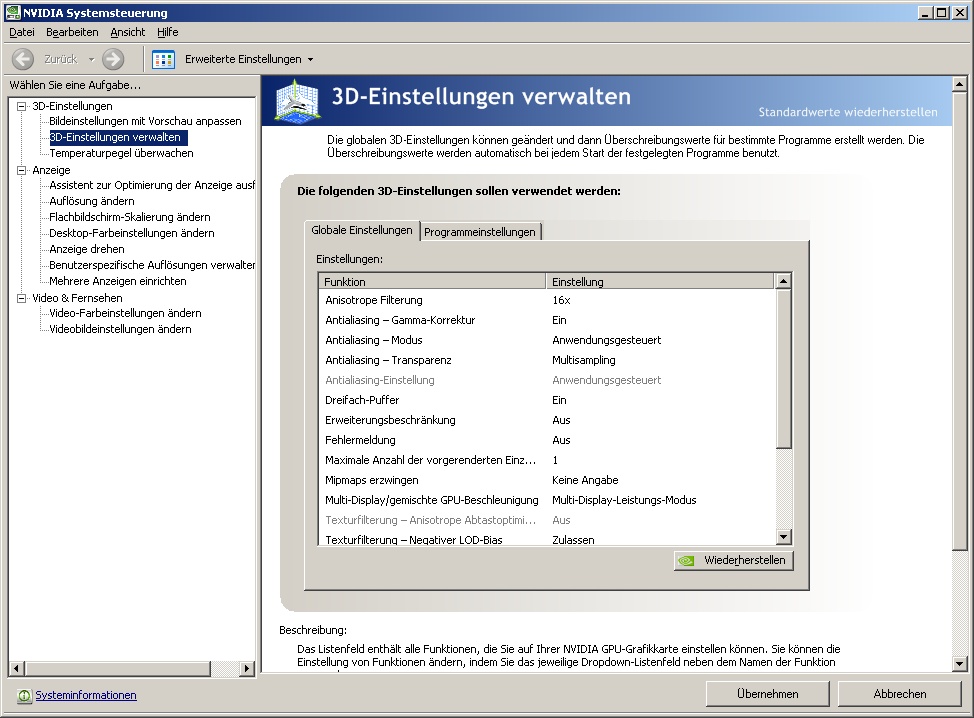Select Anzeige drehen in the tree

87,250
